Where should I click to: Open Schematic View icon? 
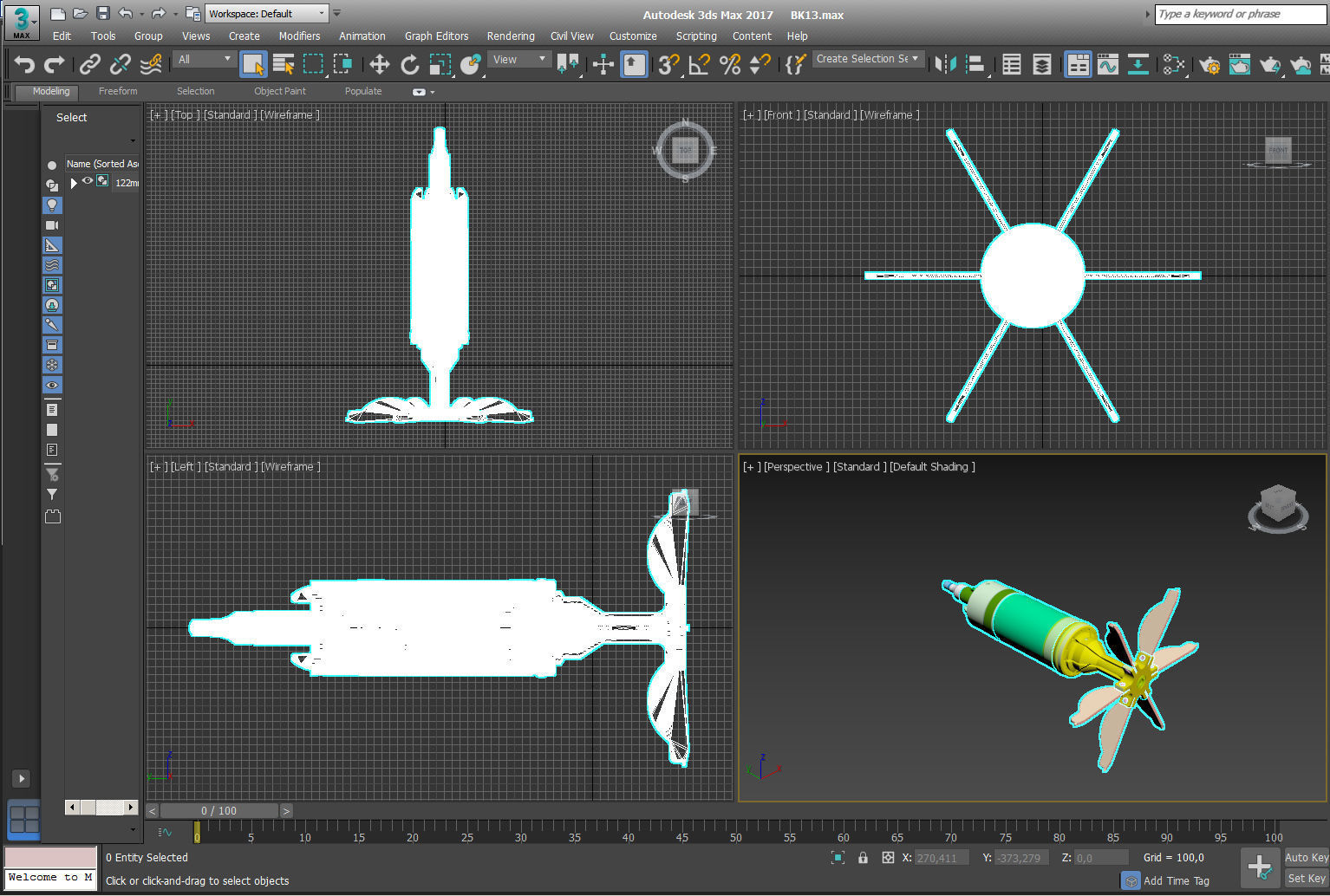(x=1138, y=64)
